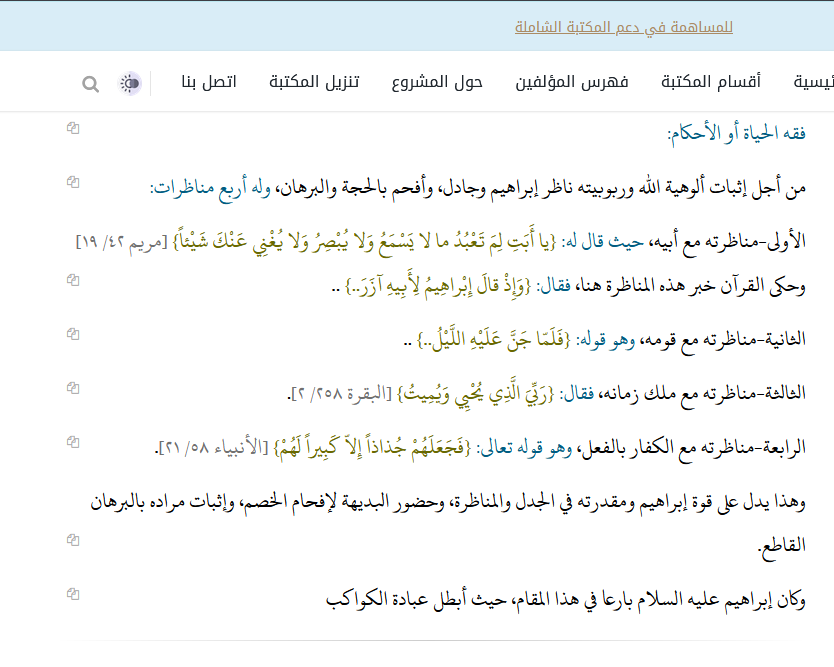This screenshot has height=667, width=834.
Task: Click the reference [الأنبياء ٥٨/ ٢١]
Action: tap(214, 448)
